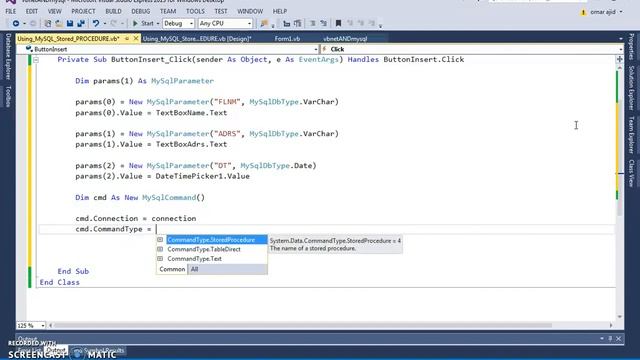
Task: Switch IntelliSense to the All tab
Action: [194, 269]
